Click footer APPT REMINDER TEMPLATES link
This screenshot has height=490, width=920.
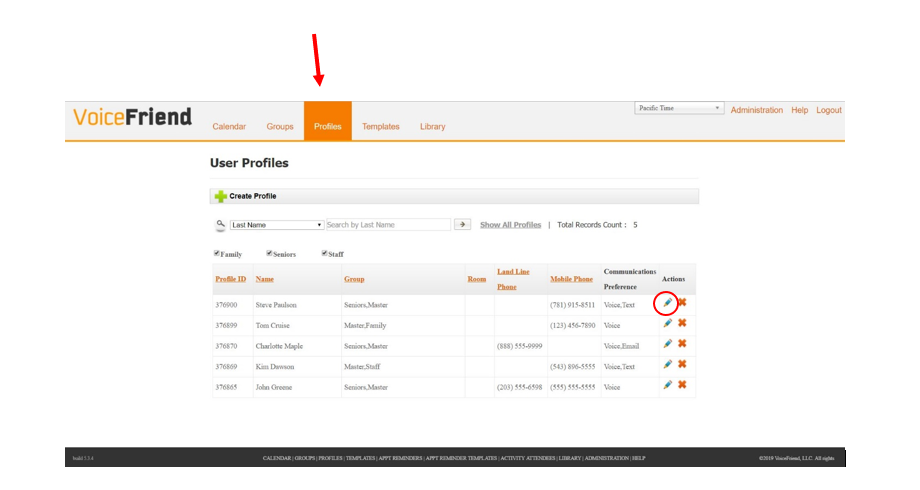461,458
